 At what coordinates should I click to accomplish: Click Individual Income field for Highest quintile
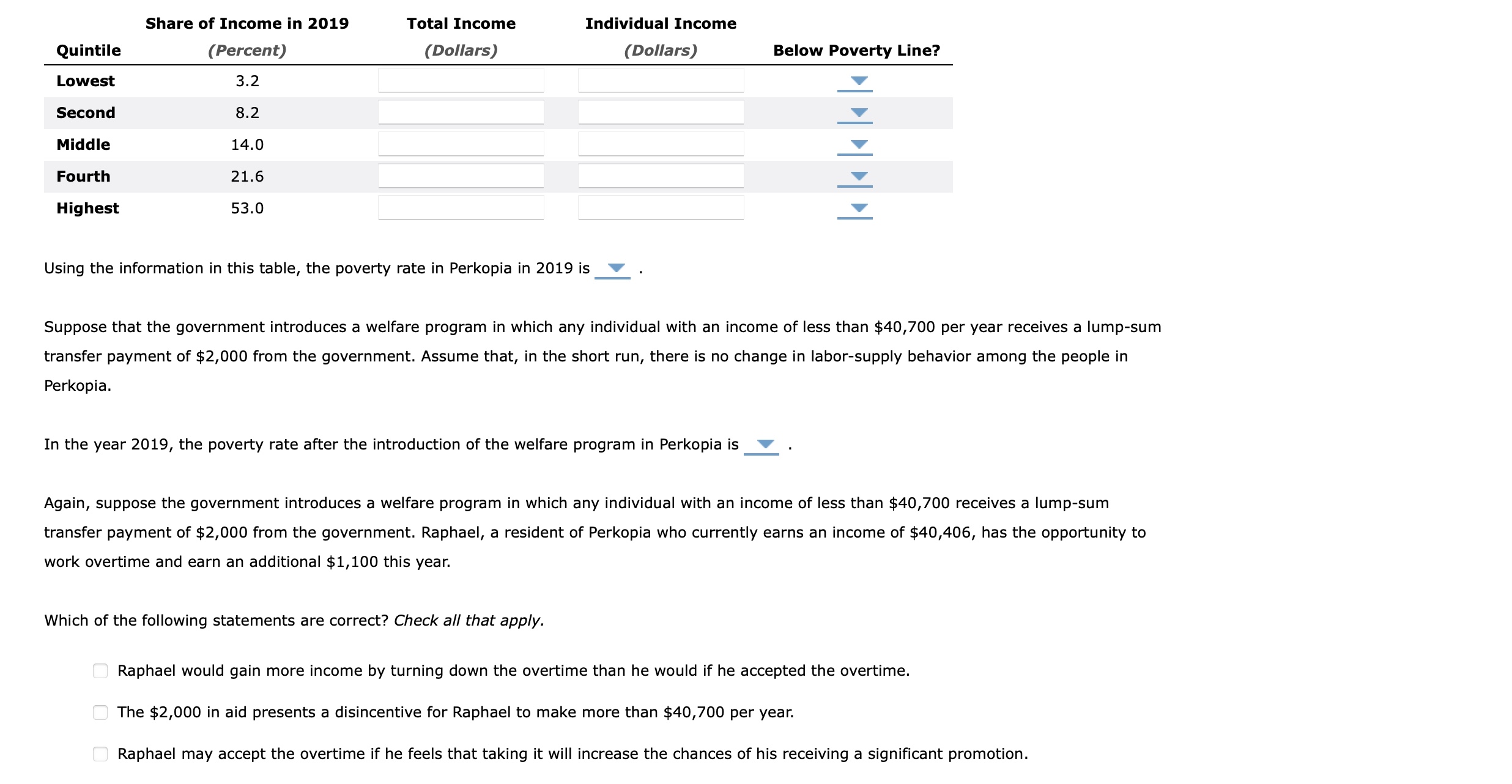pyautogui.click(x=661, y=207)
